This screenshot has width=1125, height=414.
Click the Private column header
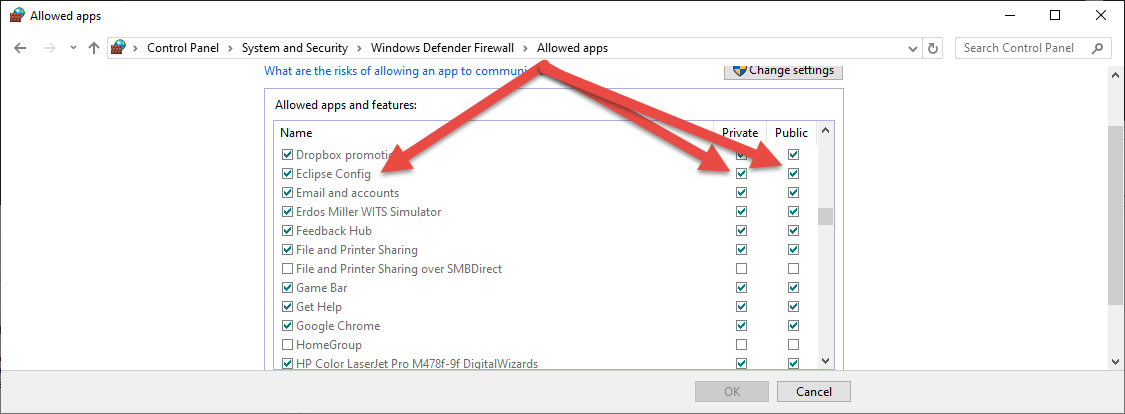point(740,133)
